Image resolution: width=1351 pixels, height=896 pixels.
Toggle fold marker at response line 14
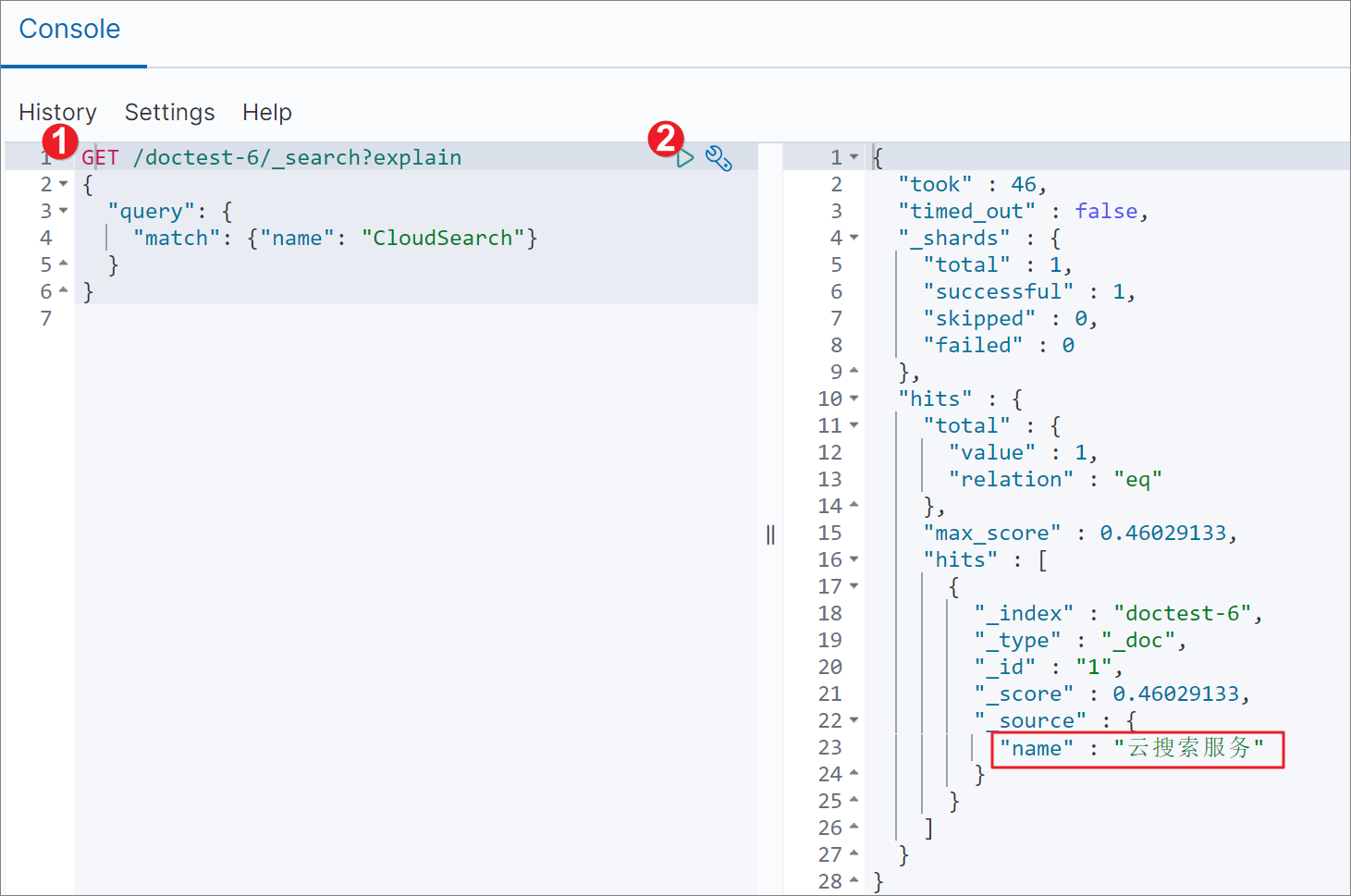[854, 506]
